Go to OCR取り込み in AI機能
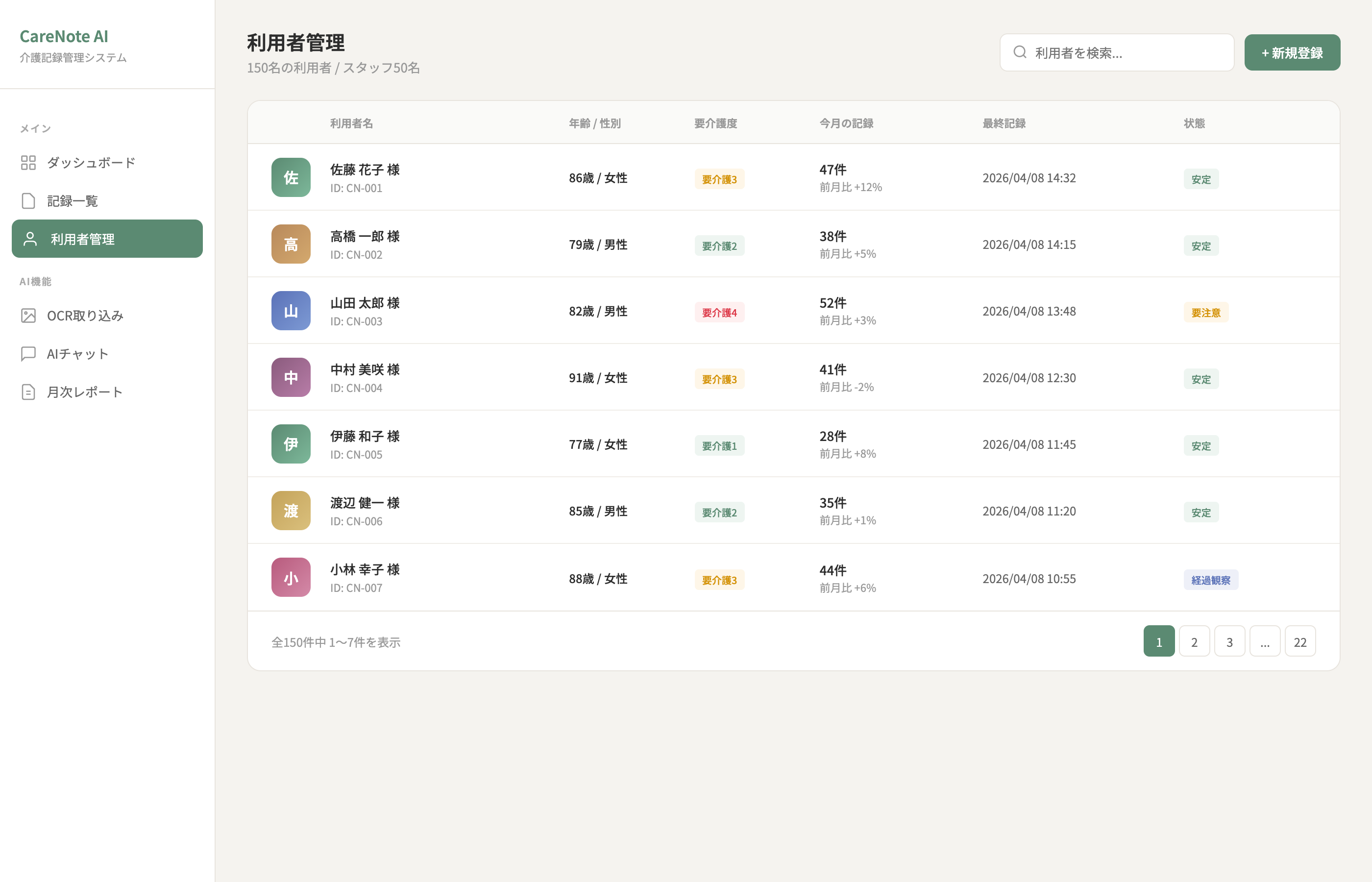This screenshot has width=1372, height=882. coord(107,316)
